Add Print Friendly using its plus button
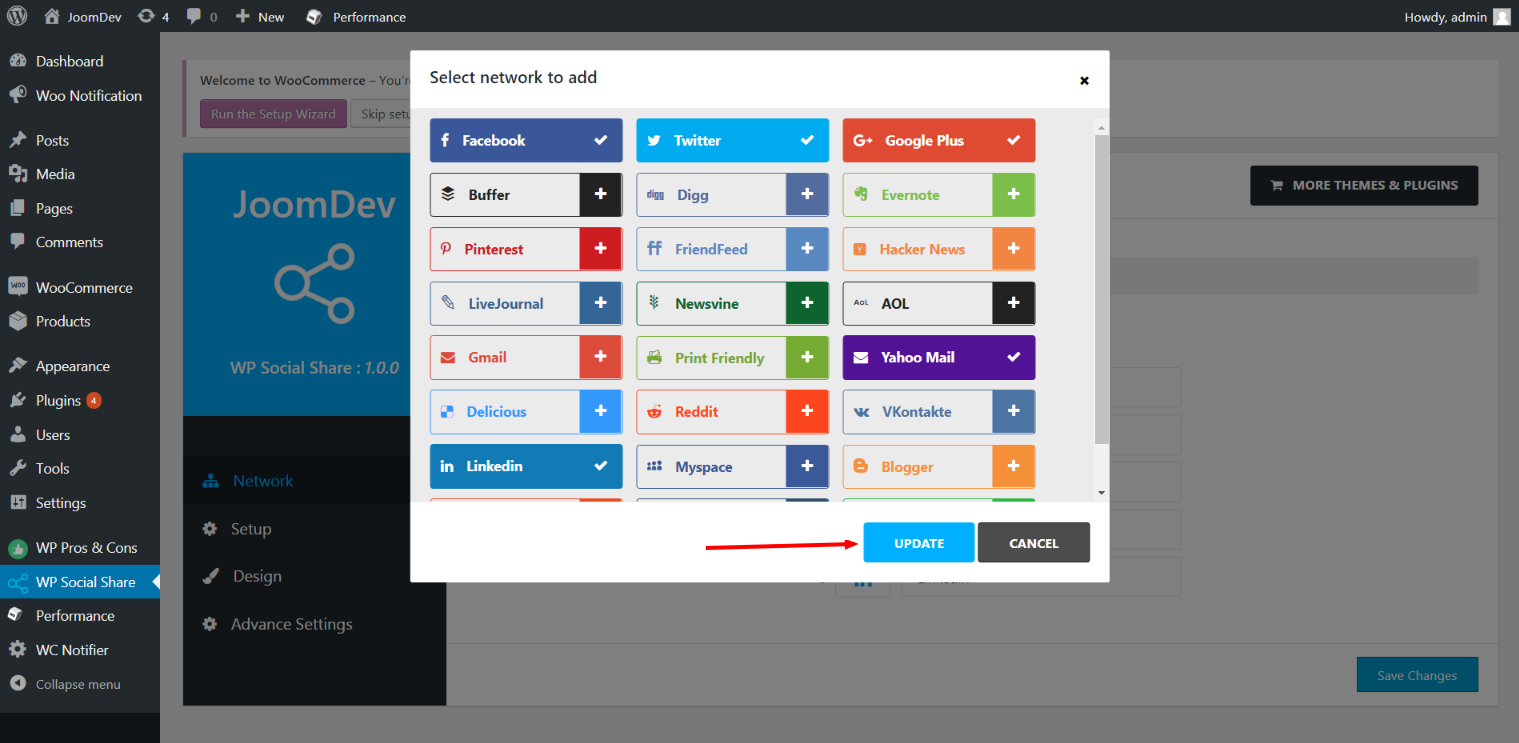The image size is (1519, 743). point(807,357)
